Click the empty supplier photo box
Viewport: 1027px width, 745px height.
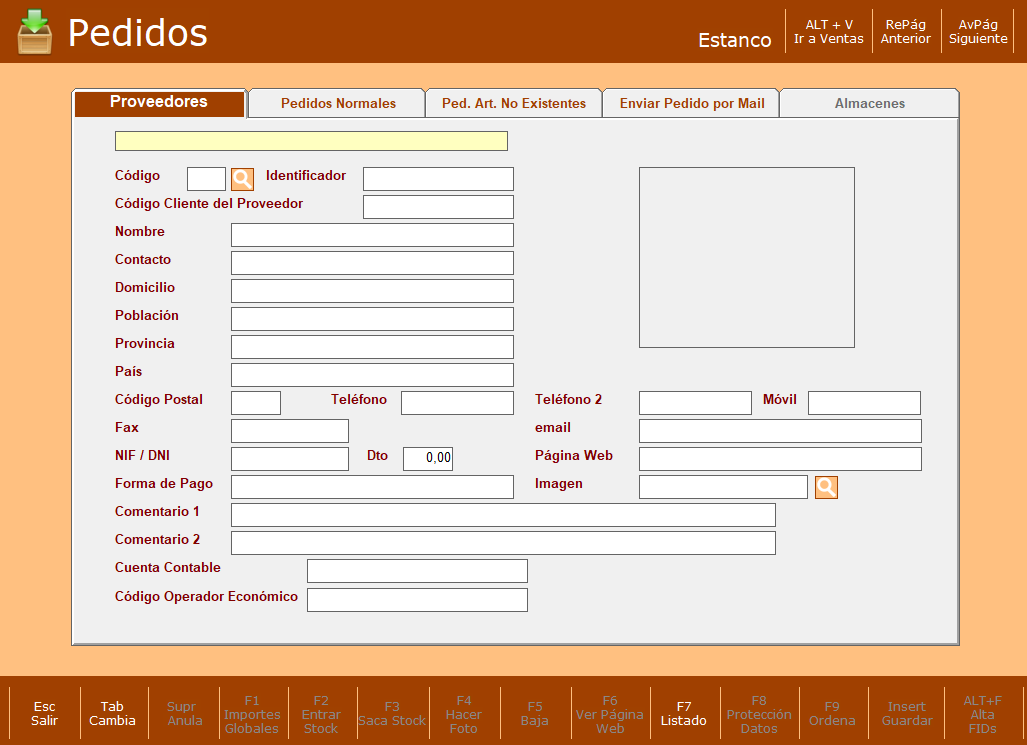747,258
